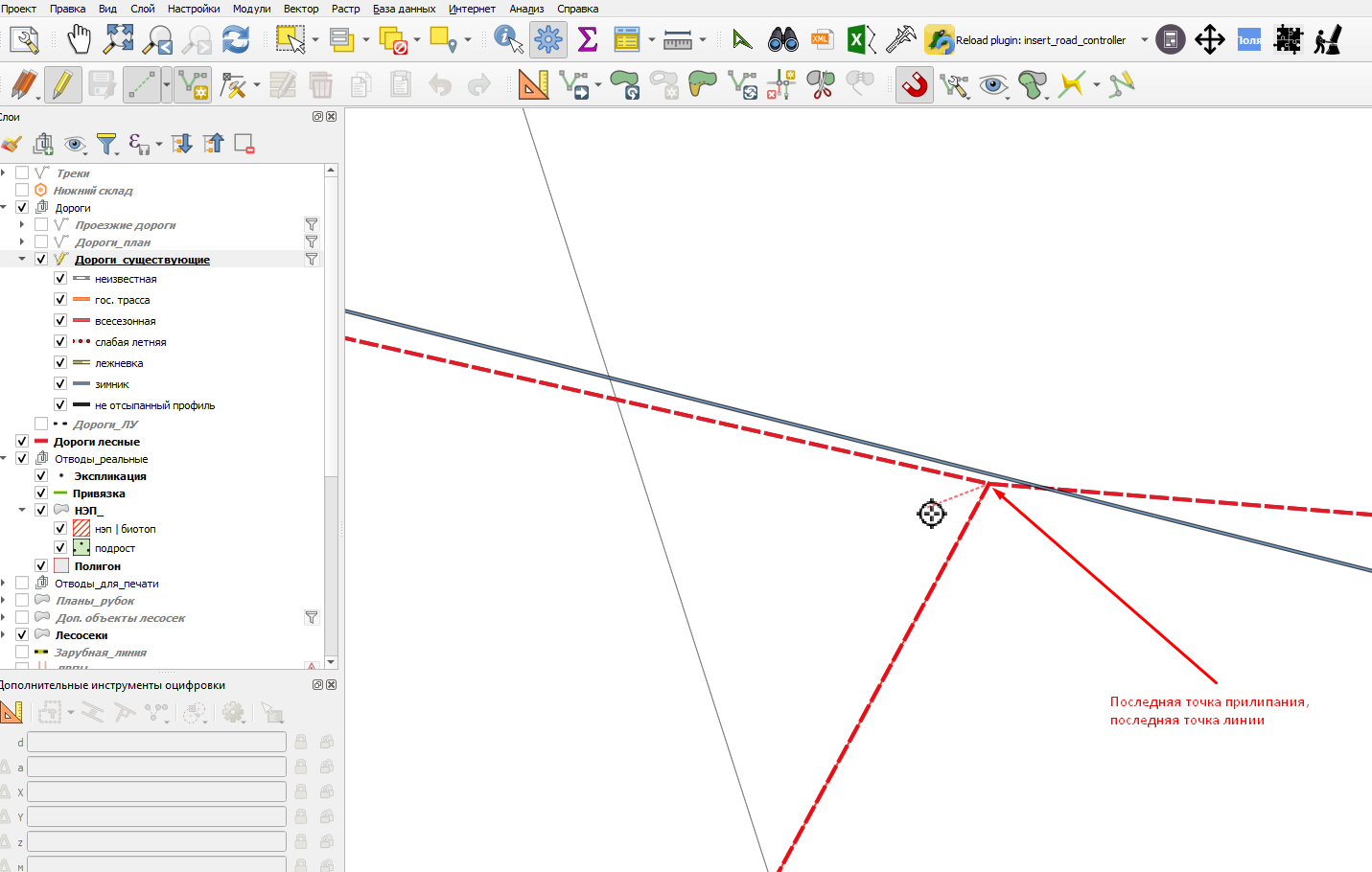This screenshot has width=1372, height=872.
Task: Toggle the snapping magnet icon
Action: (x=915, y=84)
